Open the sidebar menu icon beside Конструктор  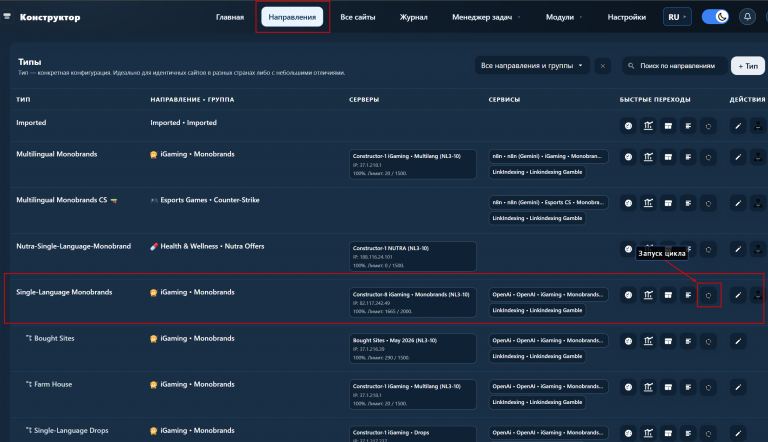(x=7, y=17)
